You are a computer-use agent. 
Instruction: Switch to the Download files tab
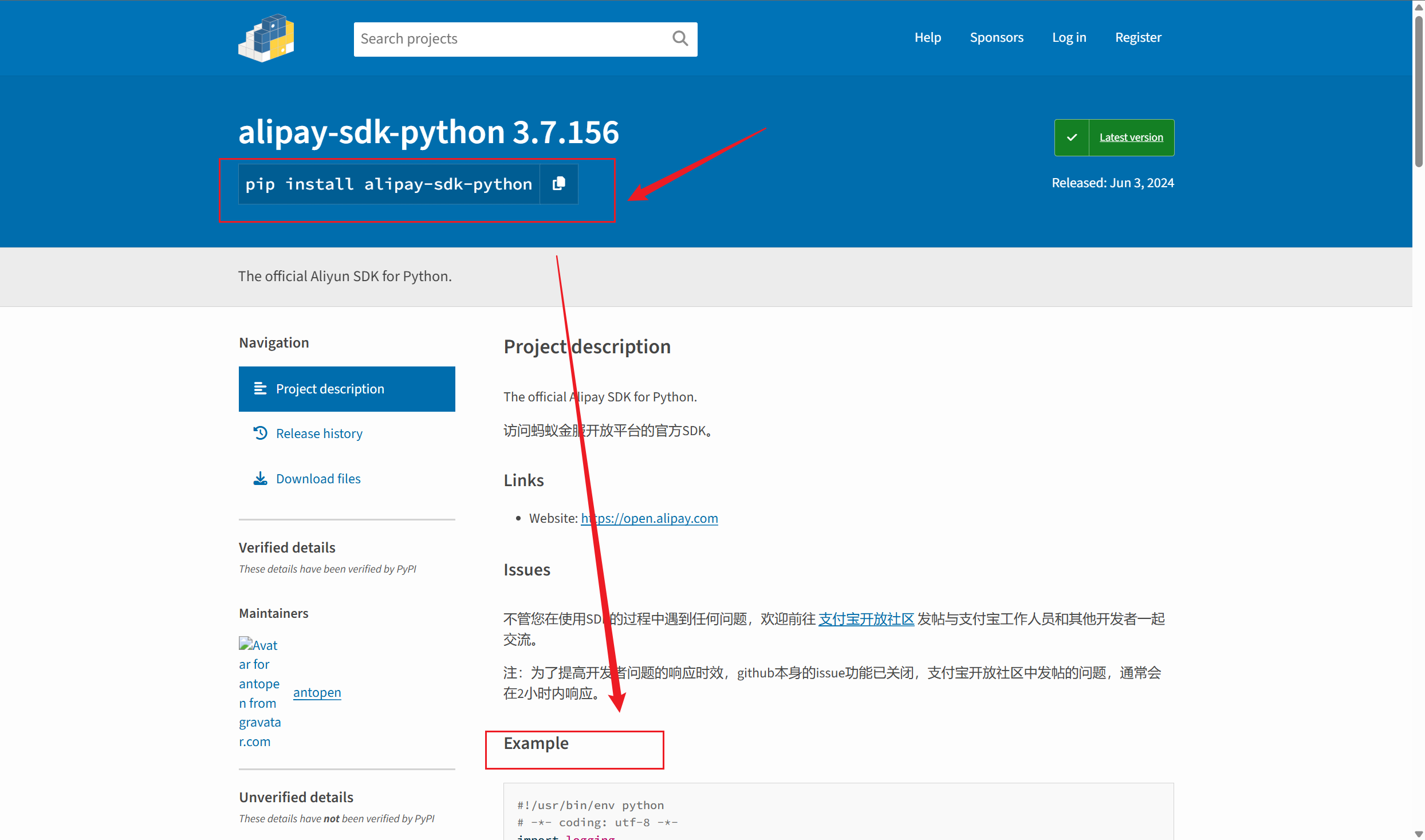(318, 479)
